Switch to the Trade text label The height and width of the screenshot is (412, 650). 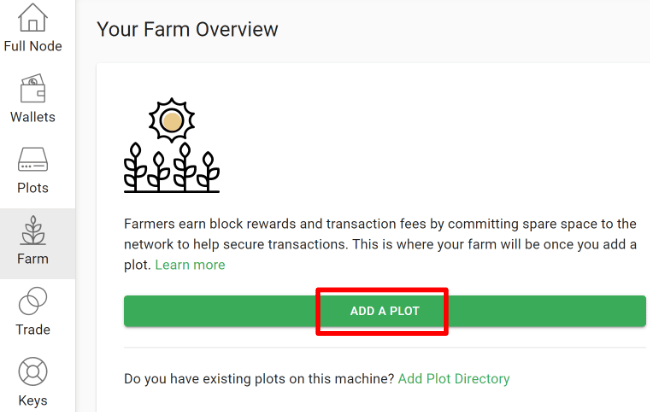click(x=33, y=330)
